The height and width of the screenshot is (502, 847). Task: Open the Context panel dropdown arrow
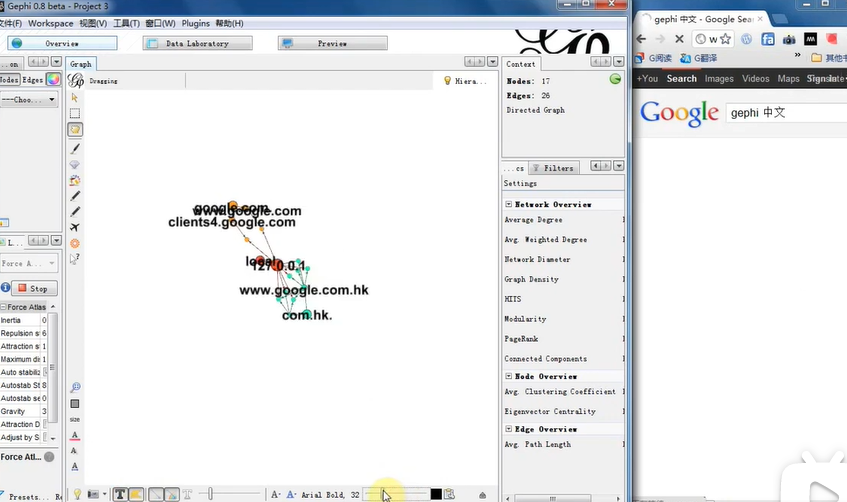619,62
